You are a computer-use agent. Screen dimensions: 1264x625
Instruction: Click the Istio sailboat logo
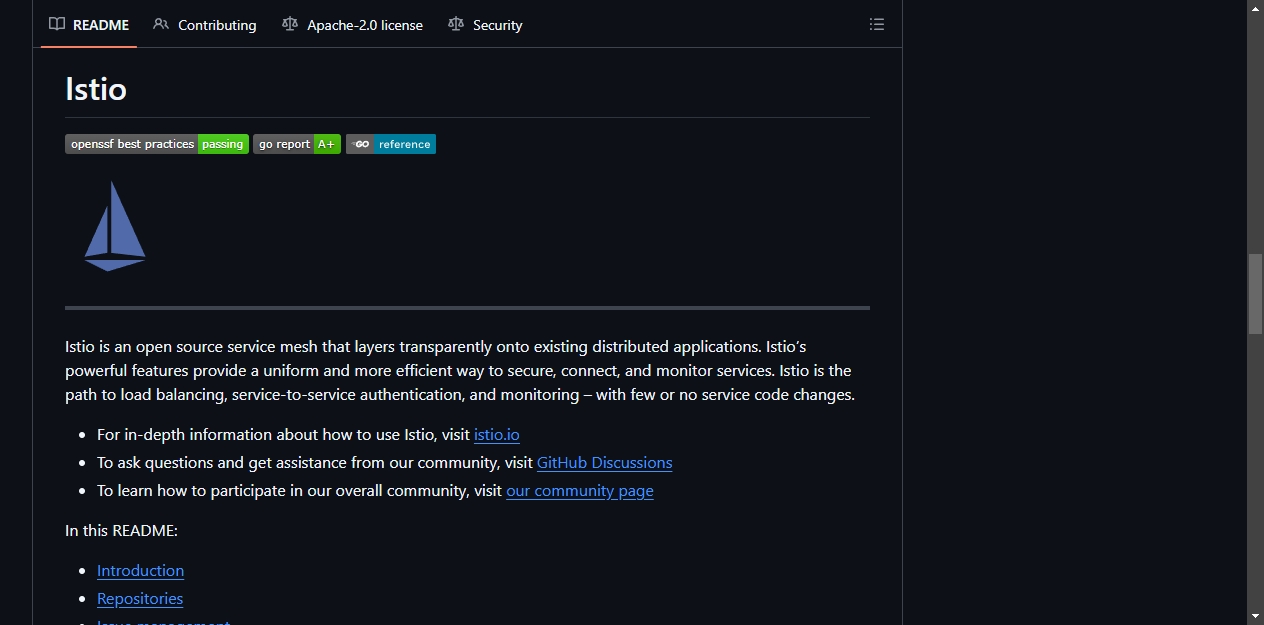(x=115, y=226)
